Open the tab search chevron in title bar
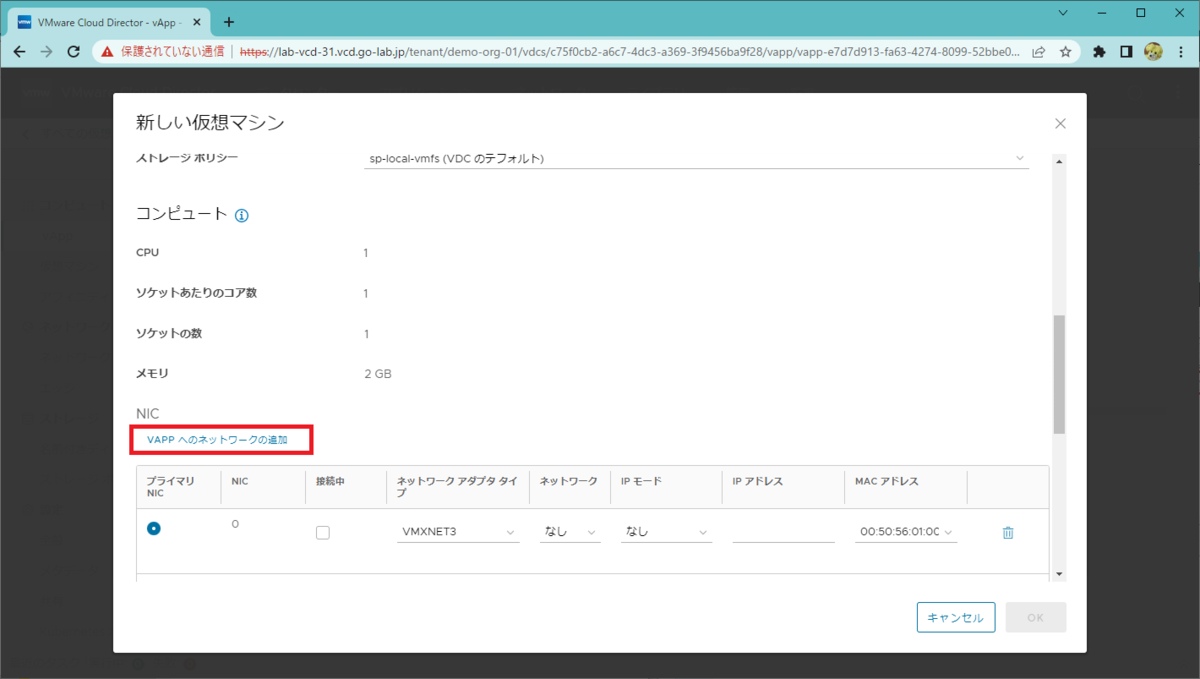The width and height of the screenshot is (1200, 679). tap(1063, 13)
